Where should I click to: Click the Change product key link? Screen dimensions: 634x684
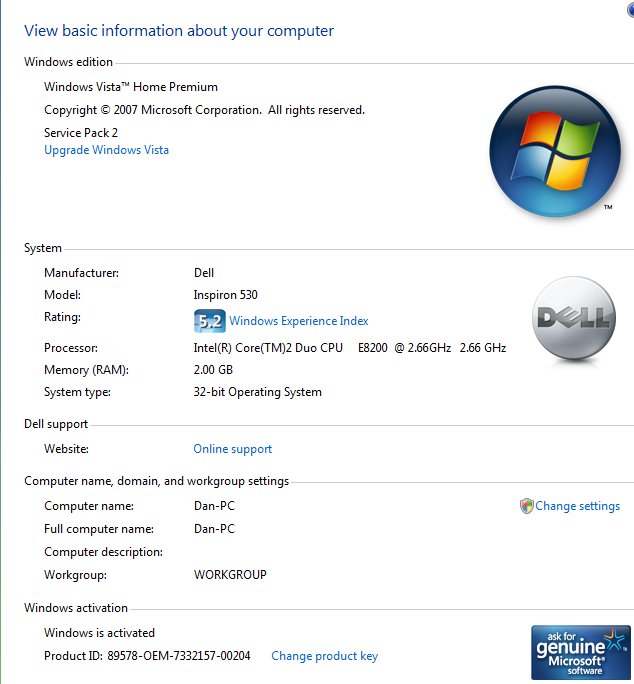[325, 656]
